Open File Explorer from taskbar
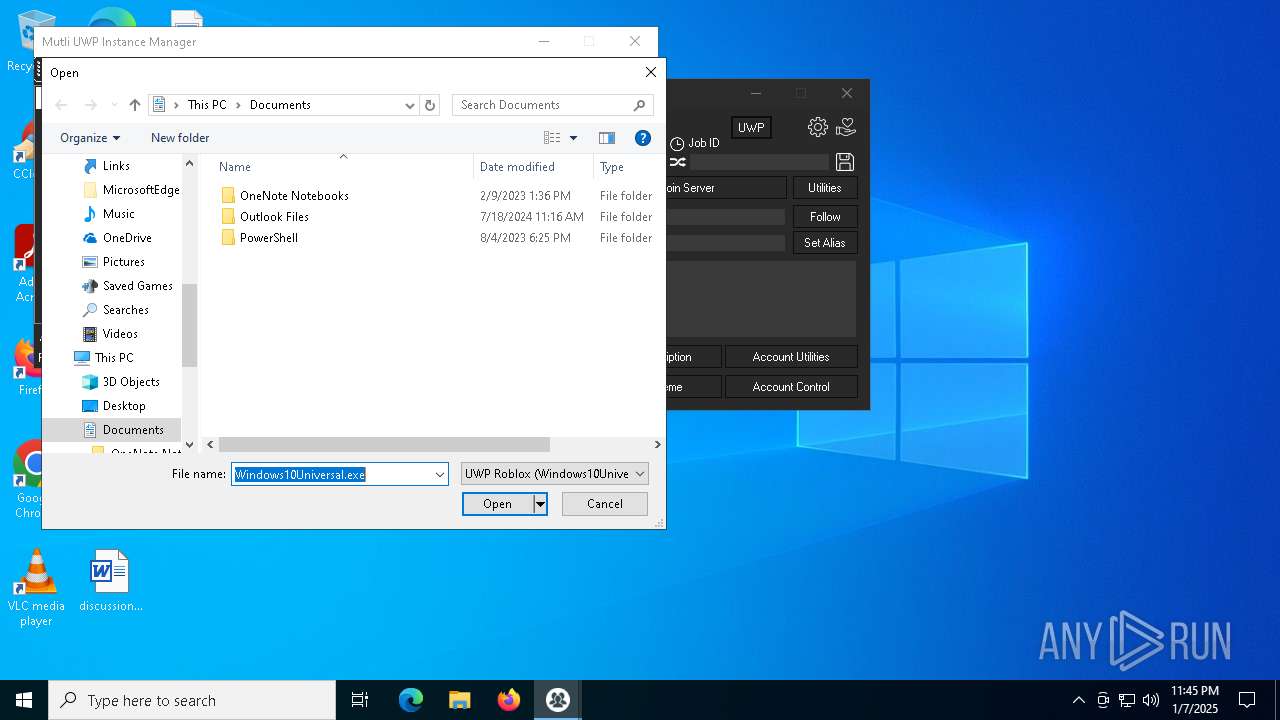Screen dimensions: 1280x720 (x=460, y=700)
